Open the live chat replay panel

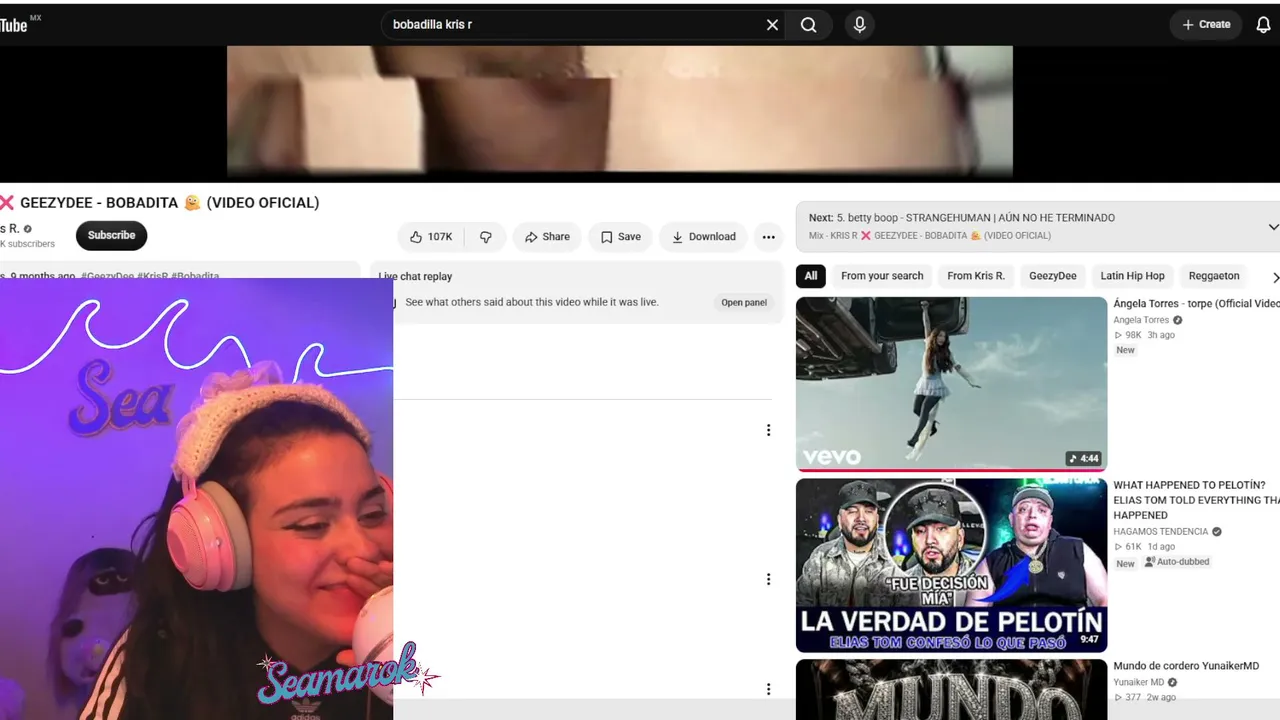tap(744, 303)
